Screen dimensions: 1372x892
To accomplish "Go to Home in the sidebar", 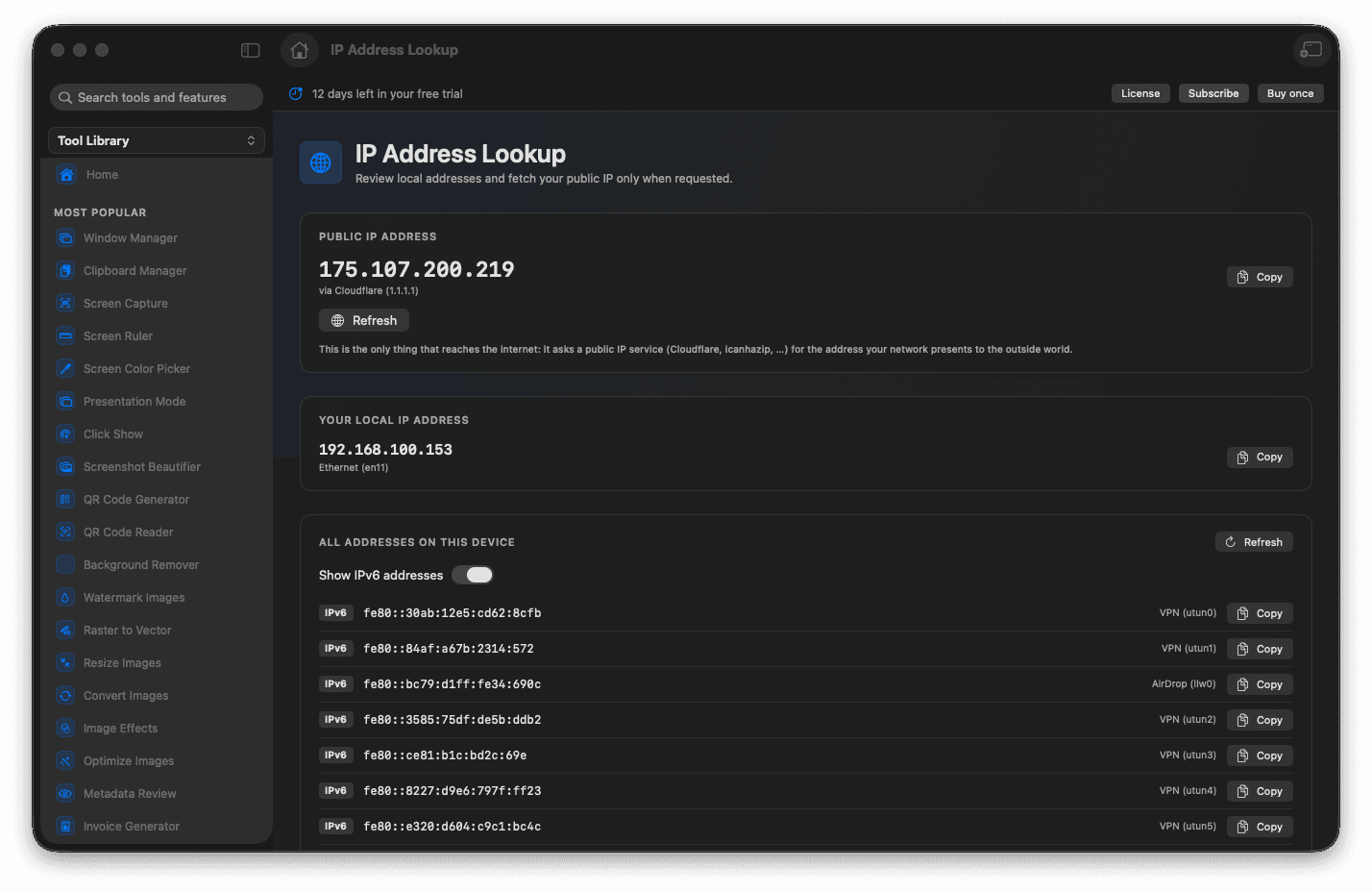I will tap(158, 175).
